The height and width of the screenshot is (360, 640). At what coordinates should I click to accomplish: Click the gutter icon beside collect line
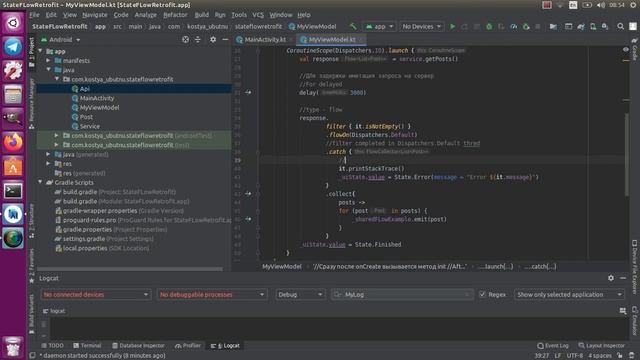248,194
